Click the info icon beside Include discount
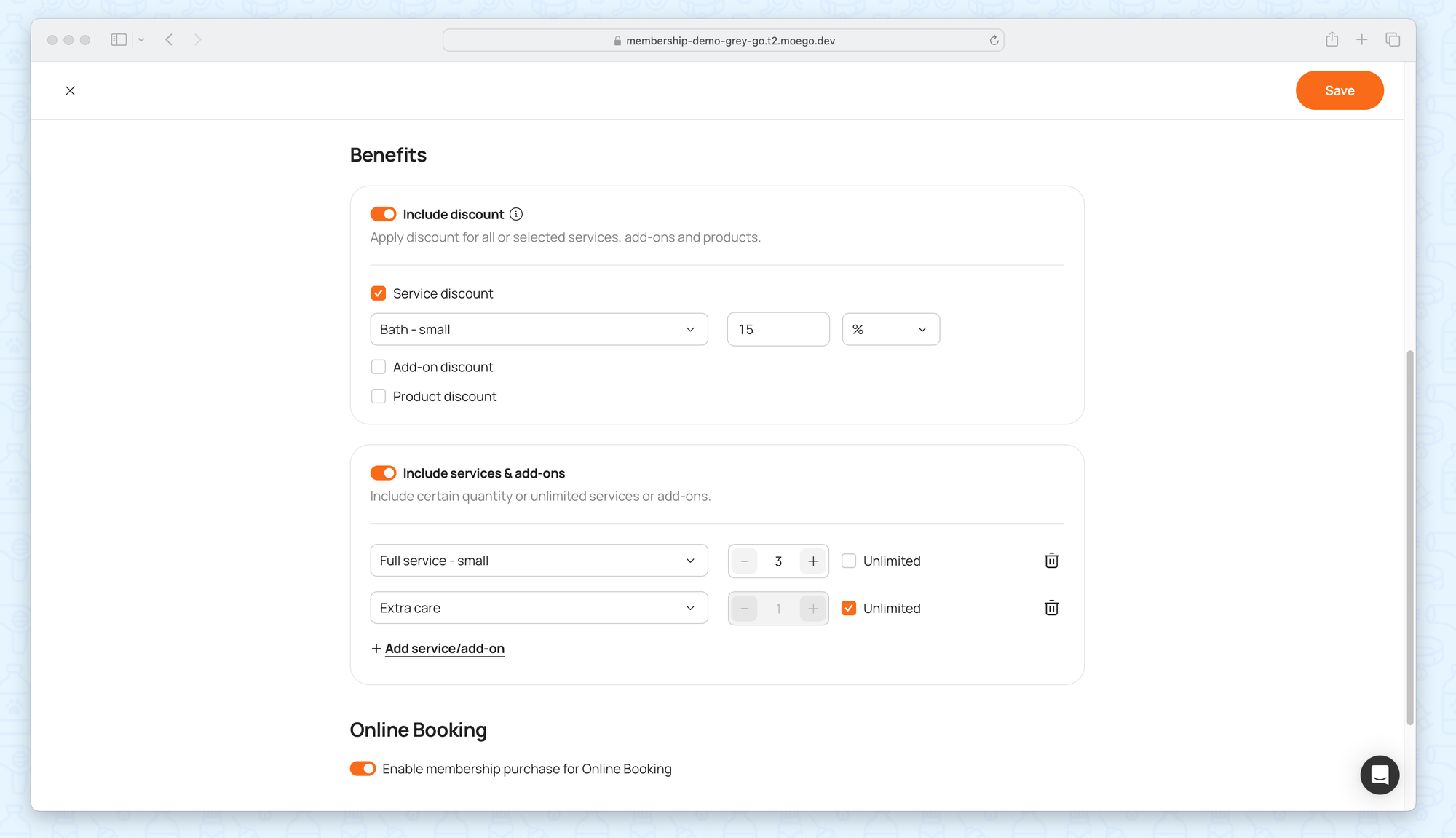Viewport: 1456px width, 838px height. coord(516,214)
